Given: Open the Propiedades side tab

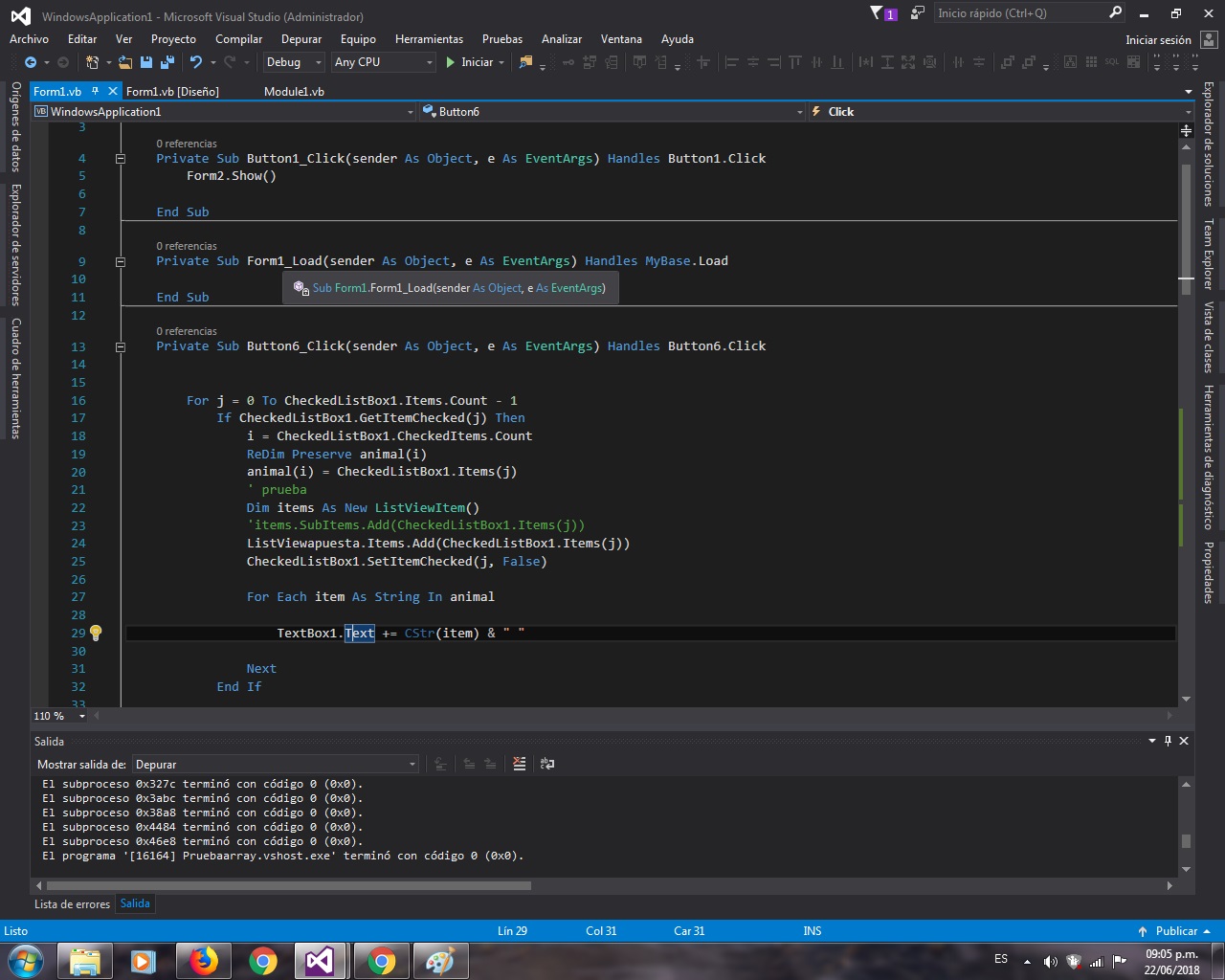Looking at the screenshot, I should (1209, 572).
